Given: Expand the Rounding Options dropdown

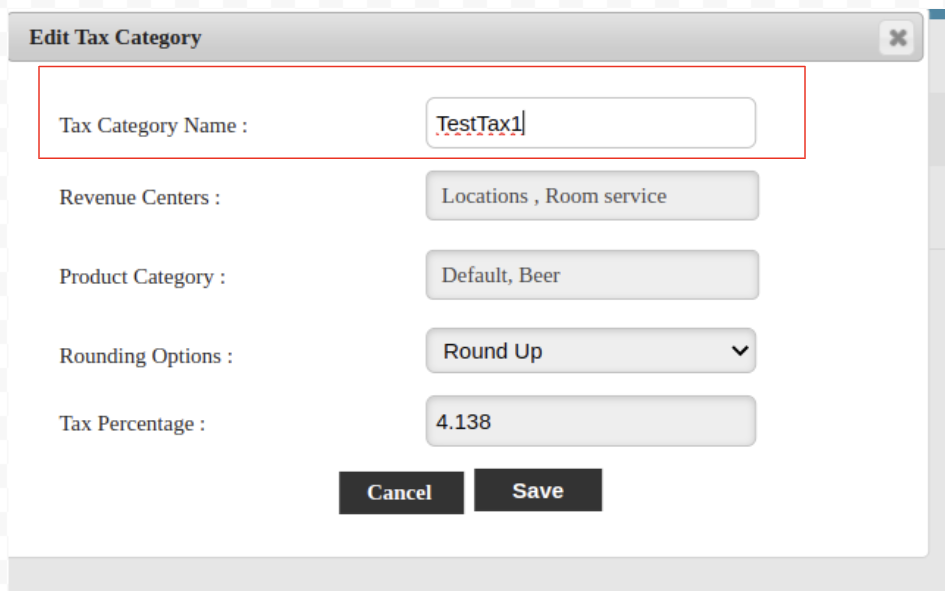Looking at the screenshot, I should pyautogui.click(x=590, y=351).
